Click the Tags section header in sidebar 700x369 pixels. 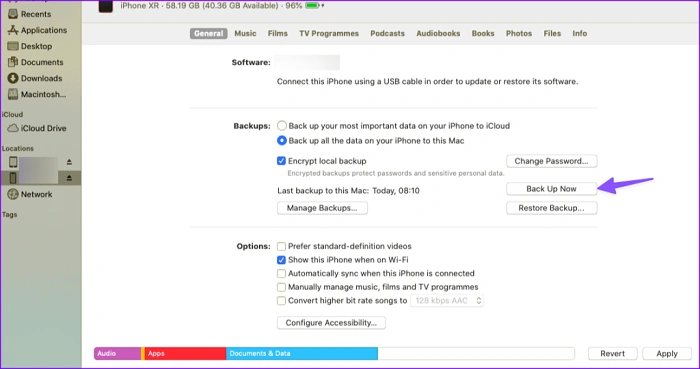(9, 215)
